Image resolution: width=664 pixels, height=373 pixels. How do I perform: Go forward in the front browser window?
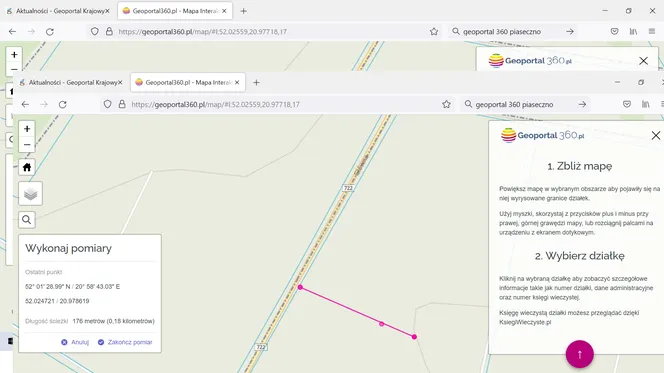44,104
